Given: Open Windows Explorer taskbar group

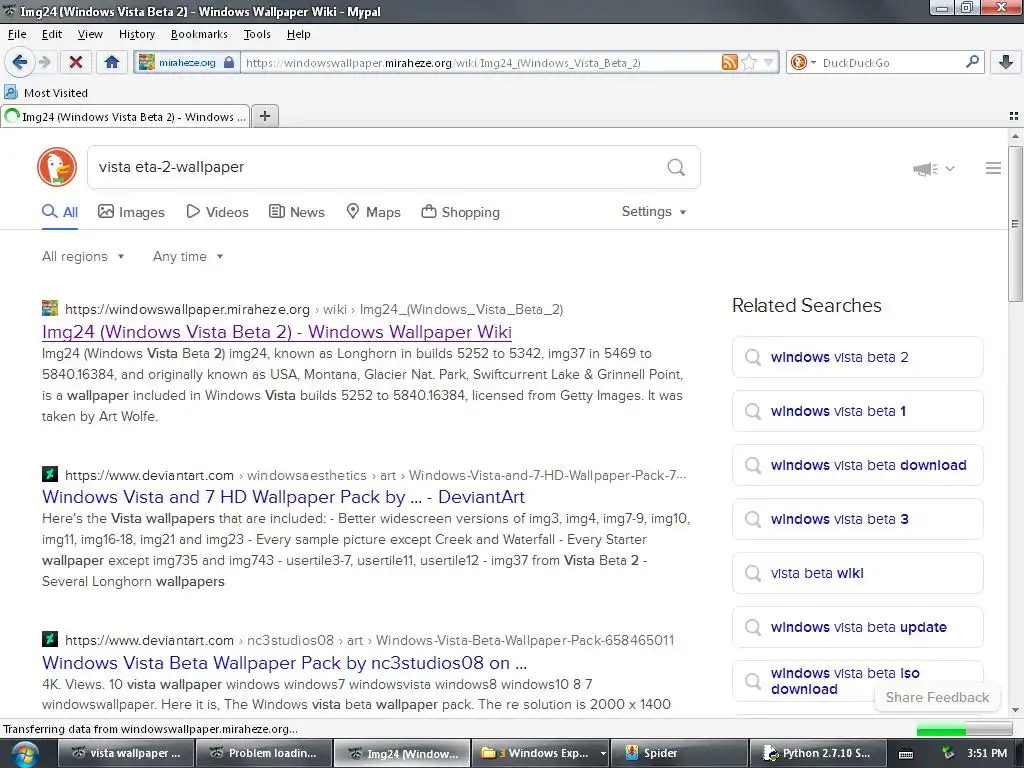Looking at the screenshot, I should pyautogui.click(x=539, y=753).
